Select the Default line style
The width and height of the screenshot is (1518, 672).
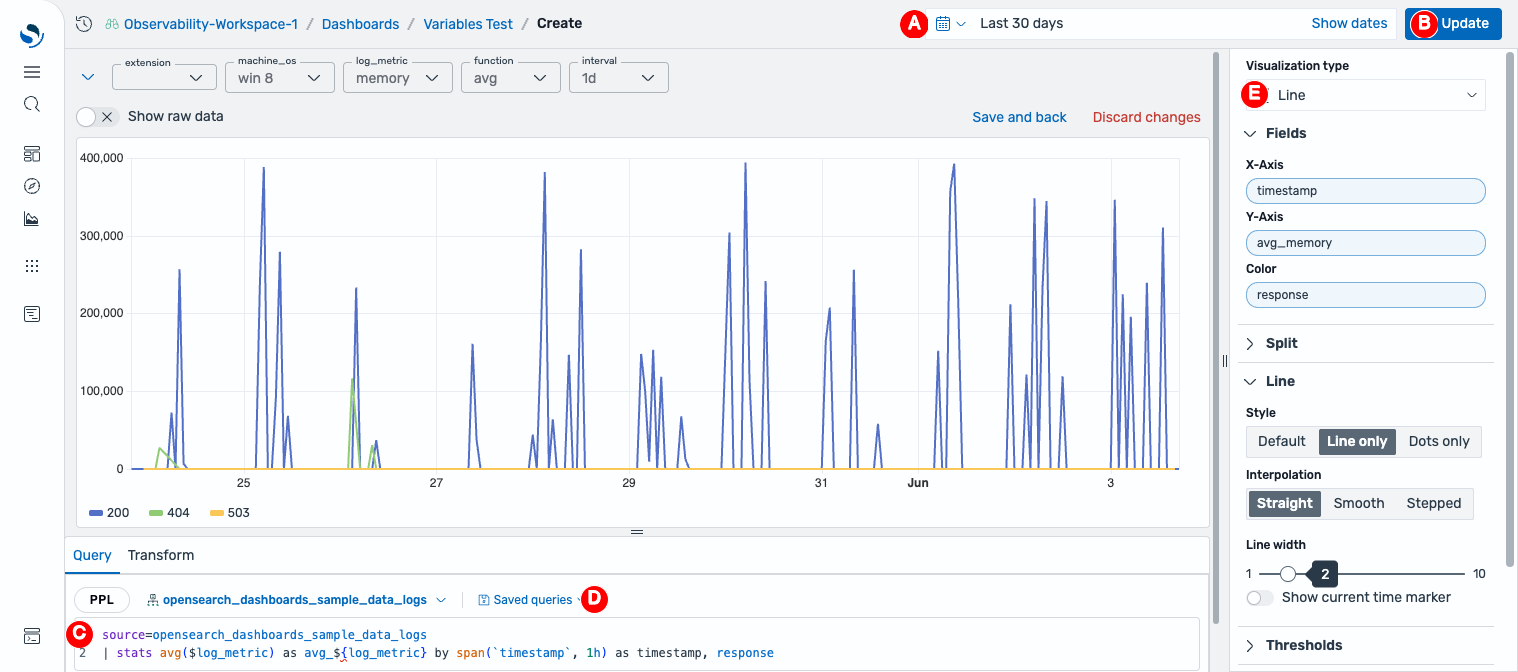coord(1282,441)
